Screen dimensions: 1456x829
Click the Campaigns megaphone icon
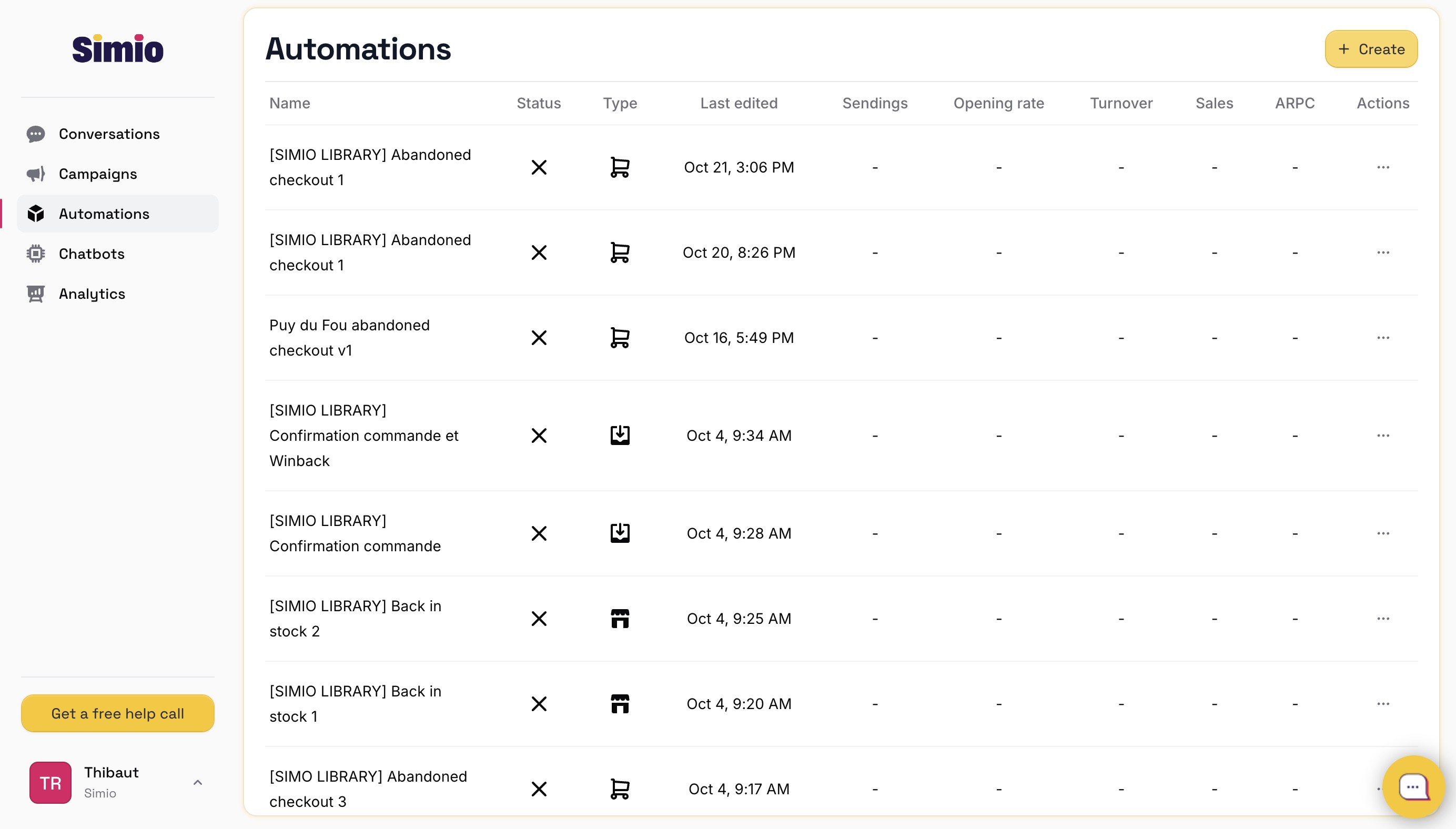[36, 174]
